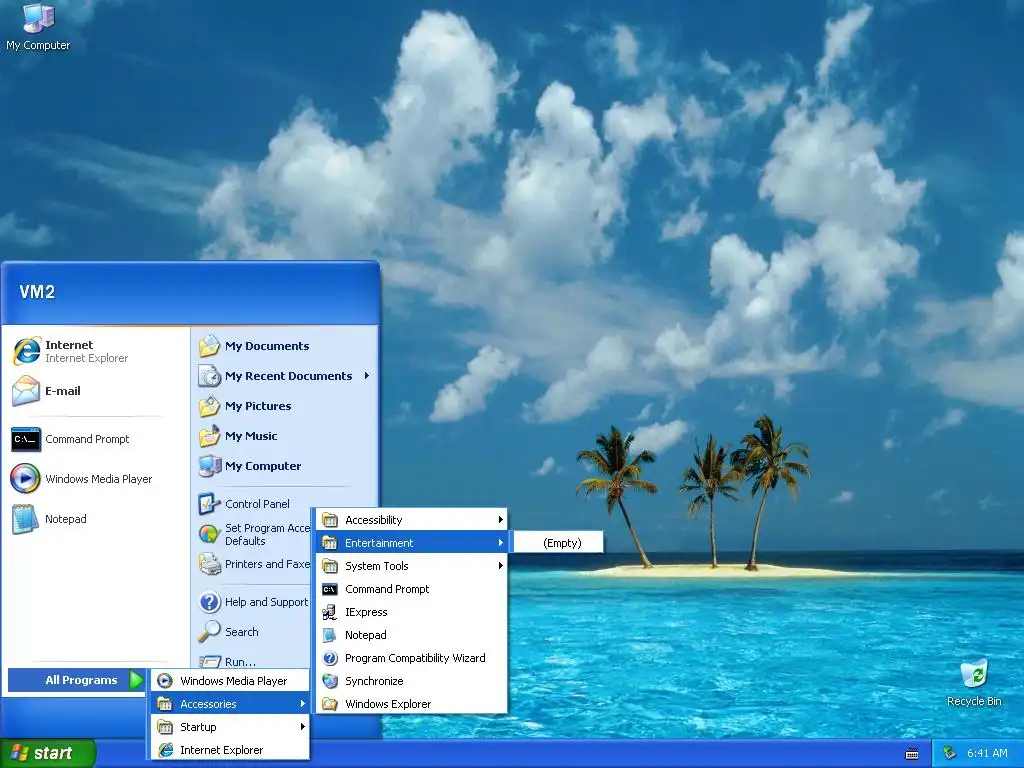Click the system tray icon next to clock
Viewport: 1024px width, 768px height.
click(949, 753)
